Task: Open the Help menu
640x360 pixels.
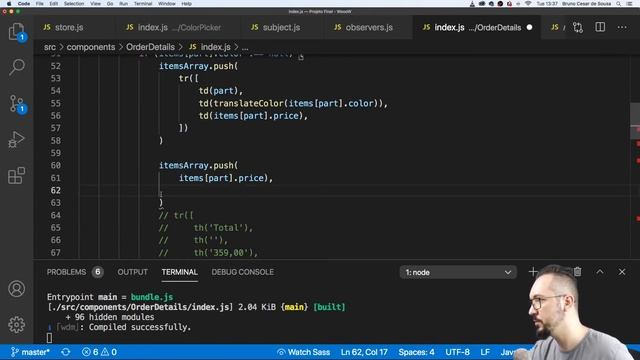Action: 186,3
